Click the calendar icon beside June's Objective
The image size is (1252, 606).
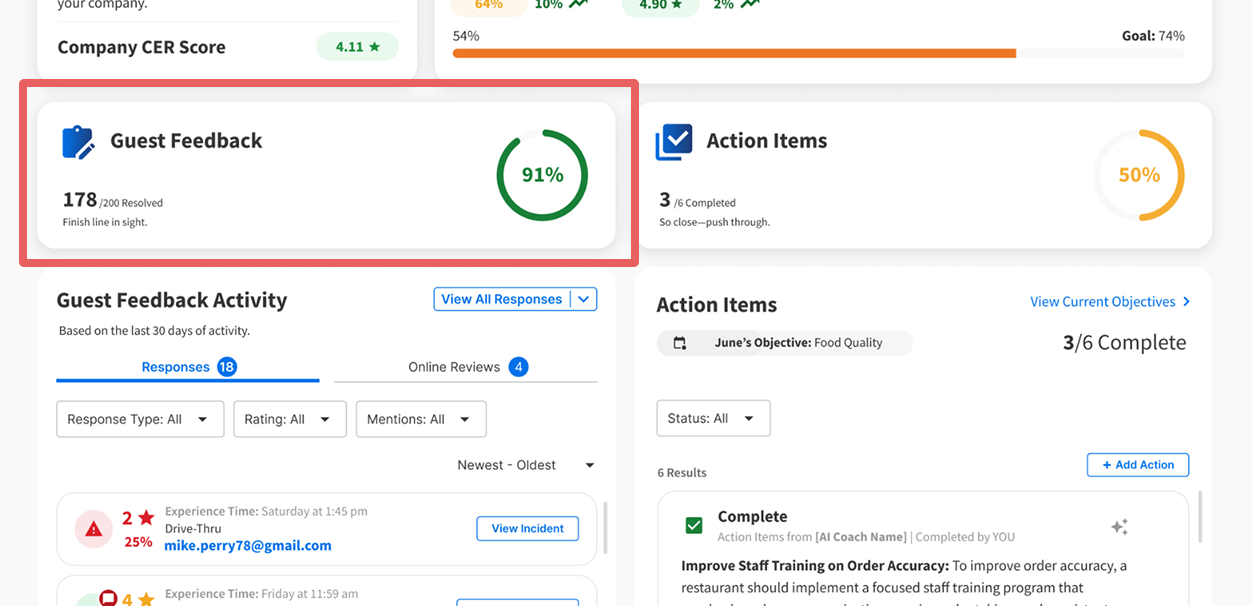click(680, 343)
